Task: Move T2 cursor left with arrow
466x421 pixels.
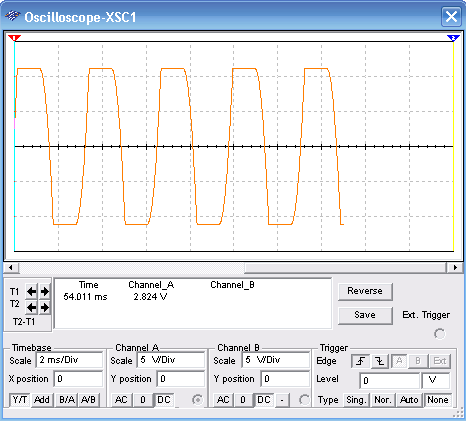Action: (32, 307)
